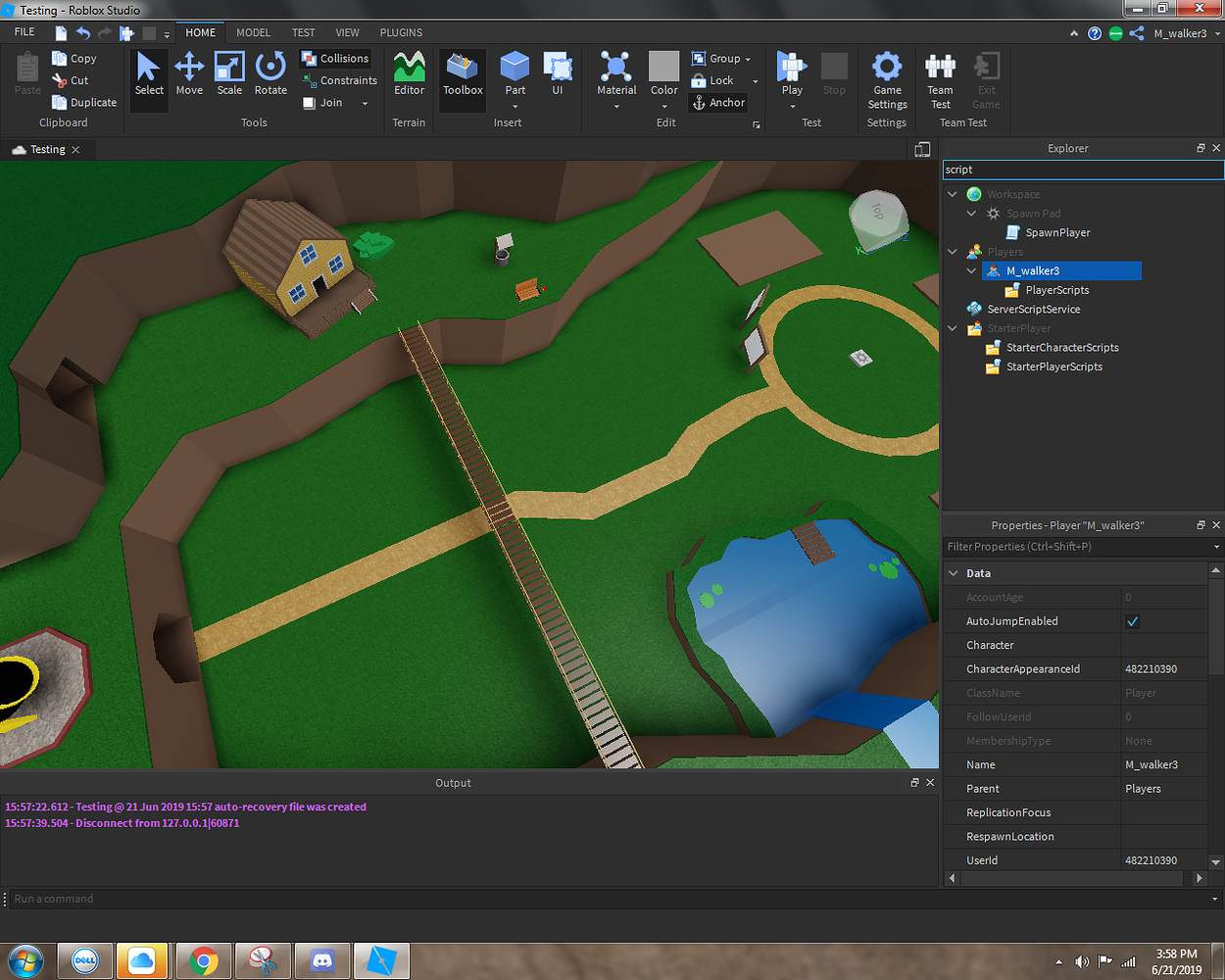The image size is (1225, 980).
Task: Toggle the Collisions setting
Action: point(335,58)
